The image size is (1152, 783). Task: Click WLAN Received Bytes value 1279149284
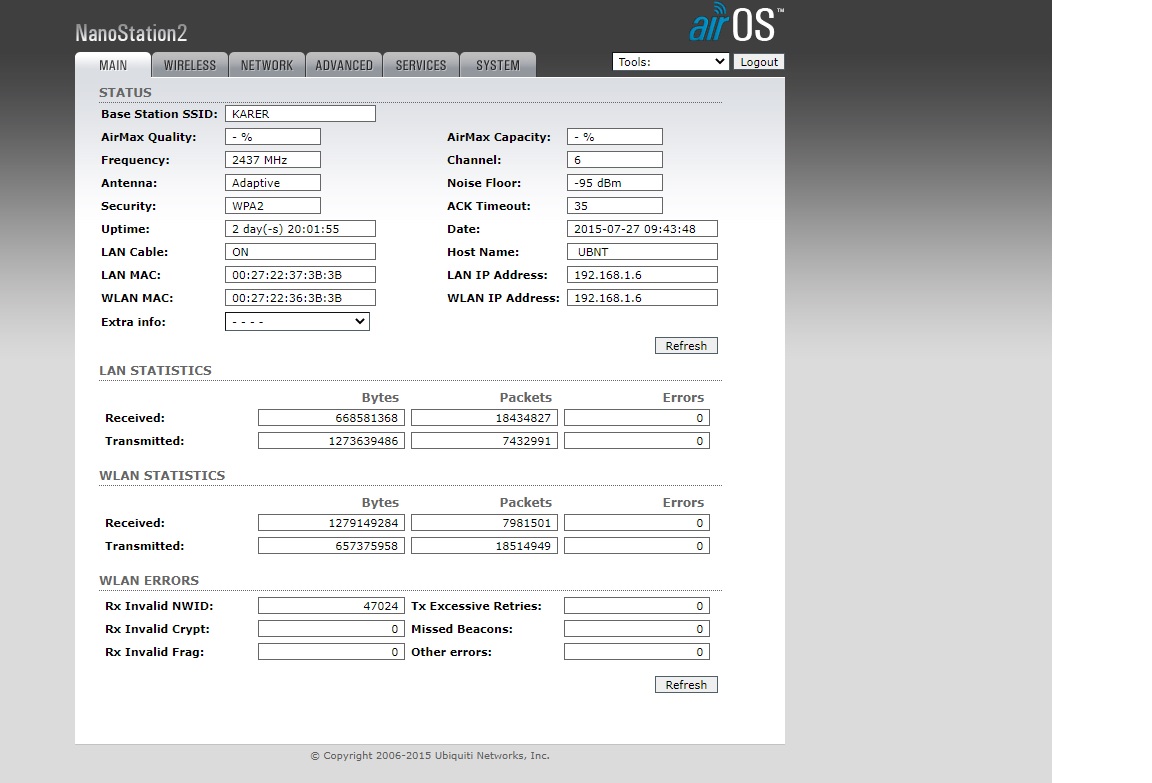(331, 523)
